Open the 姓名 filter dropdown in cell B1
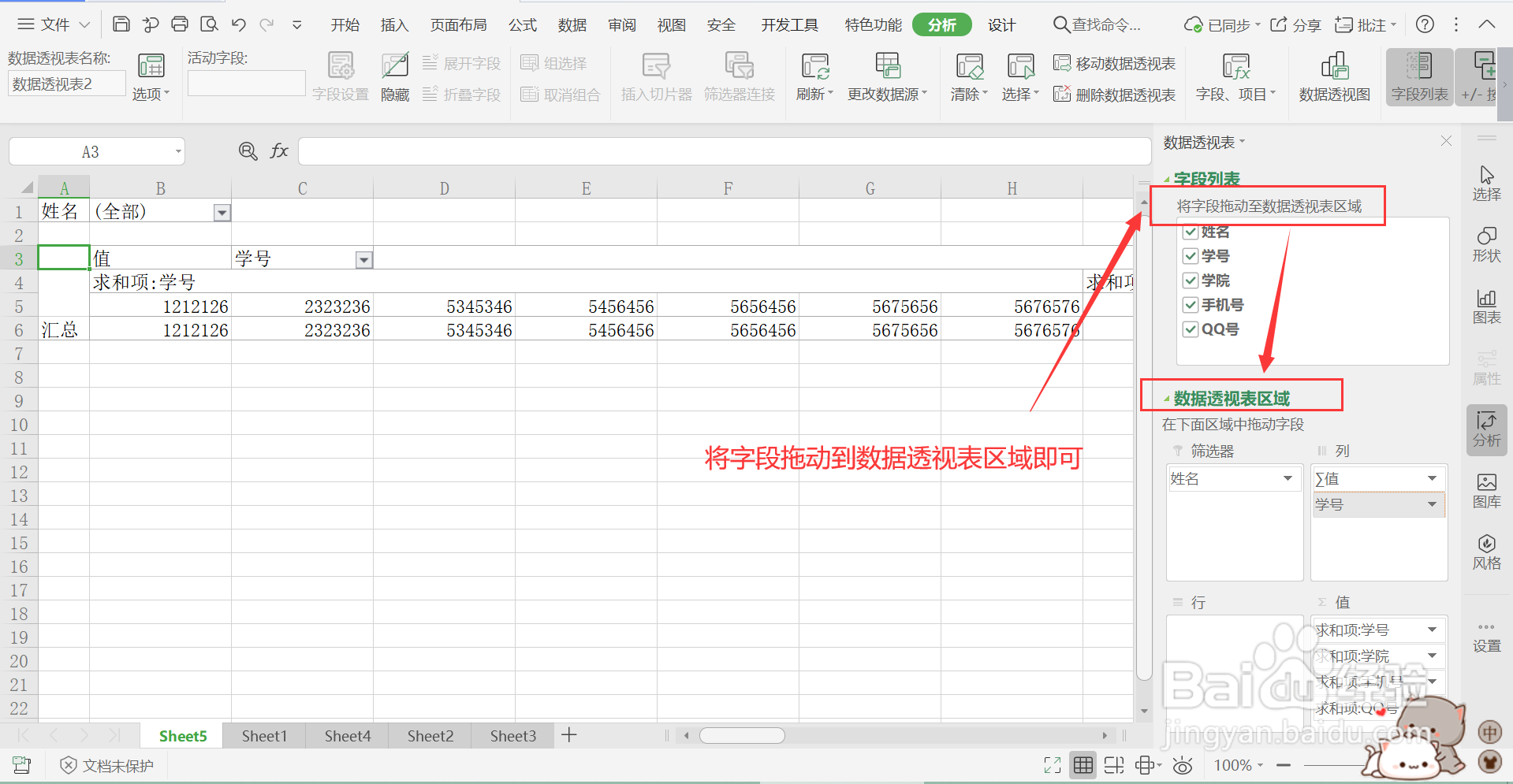 222,213
